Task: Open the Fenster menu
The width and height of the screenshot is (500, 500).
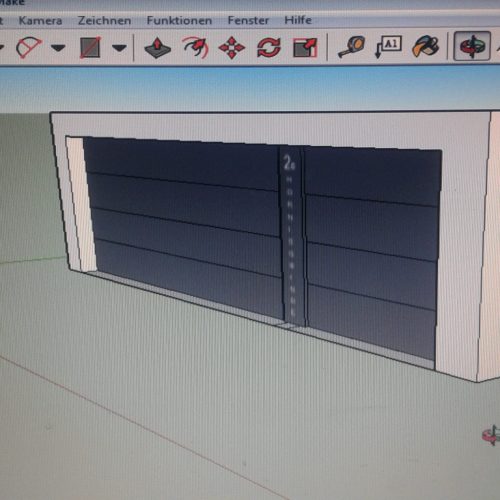Action: [x=248, y=20]
